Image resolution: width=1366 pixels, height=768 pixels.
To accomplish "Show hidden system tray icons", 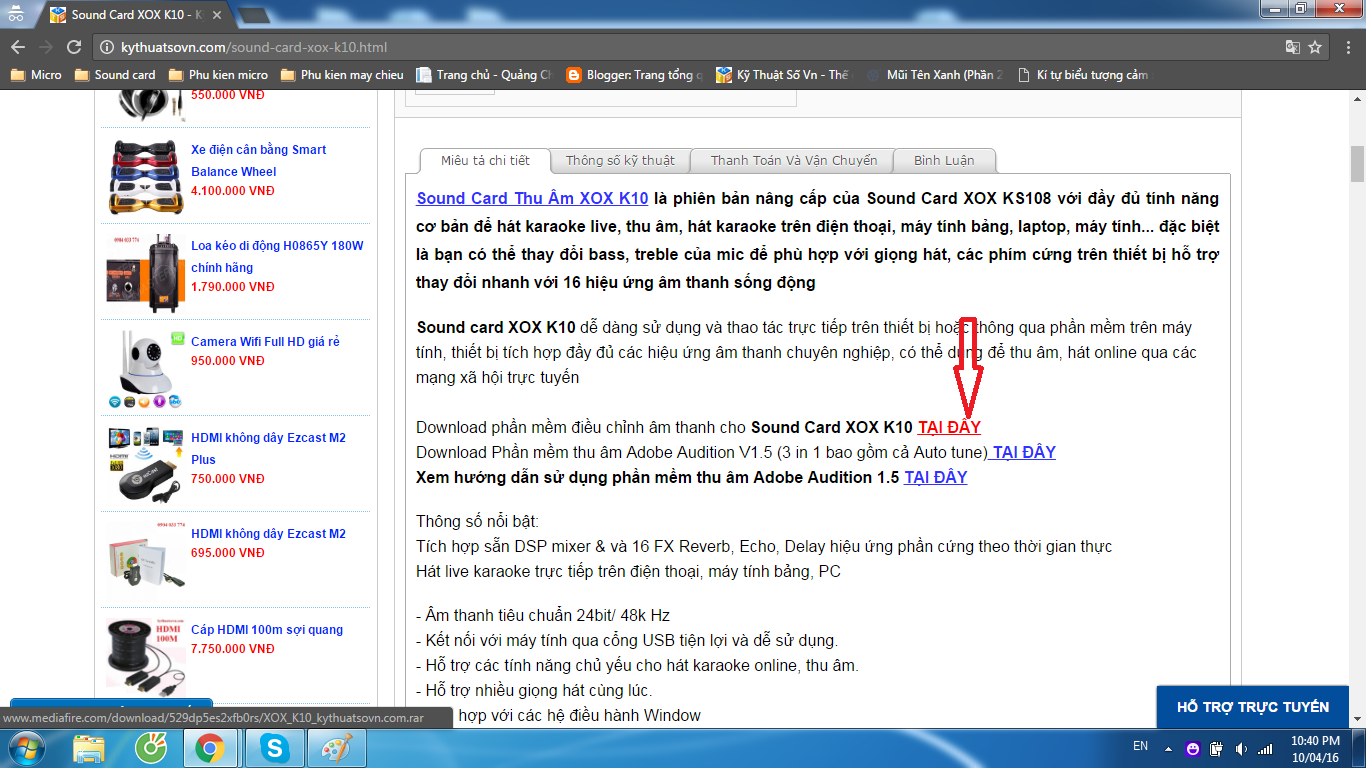I will pos(1166,749).
